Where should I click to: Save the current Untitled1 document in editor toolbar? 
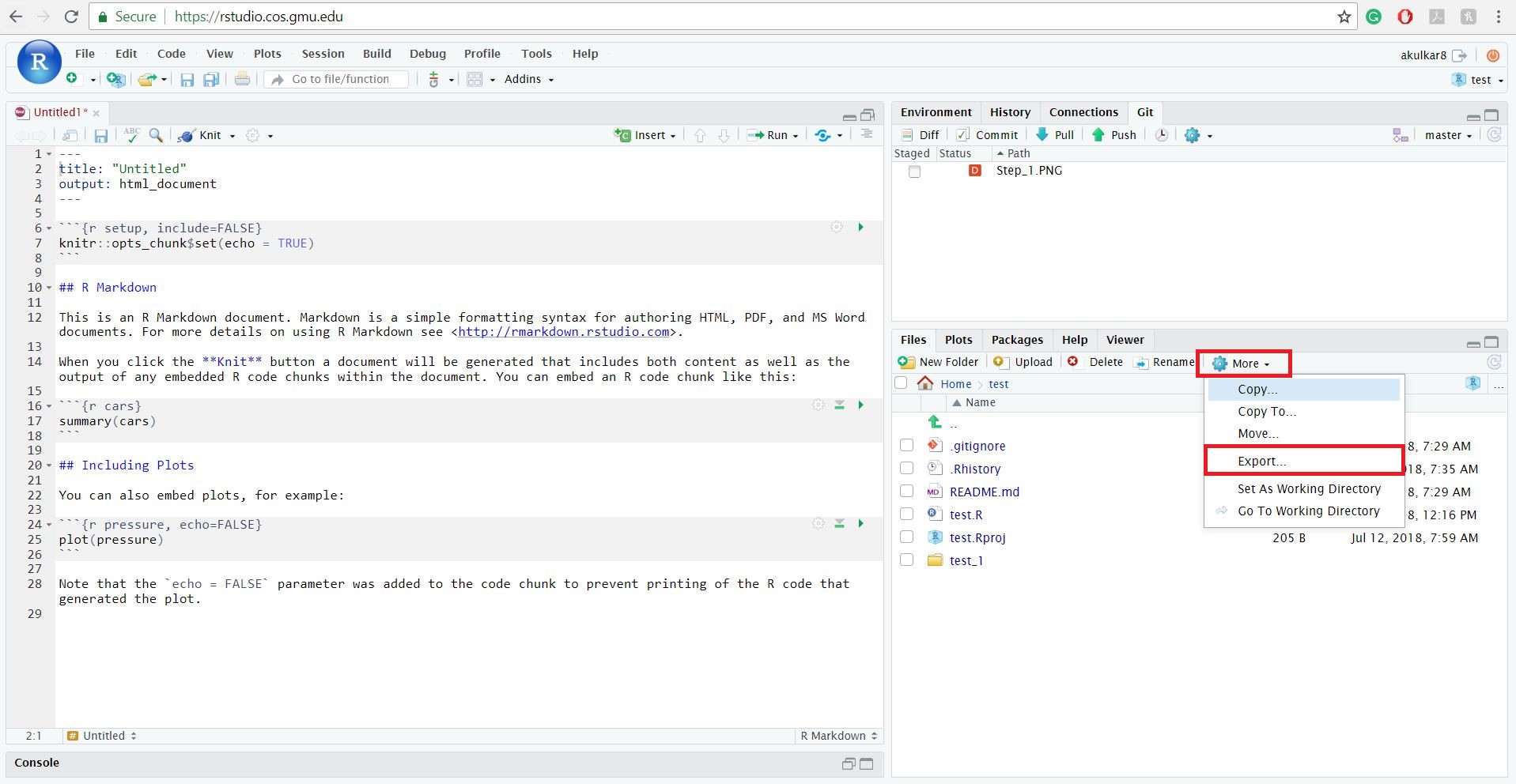click(101, 136)
